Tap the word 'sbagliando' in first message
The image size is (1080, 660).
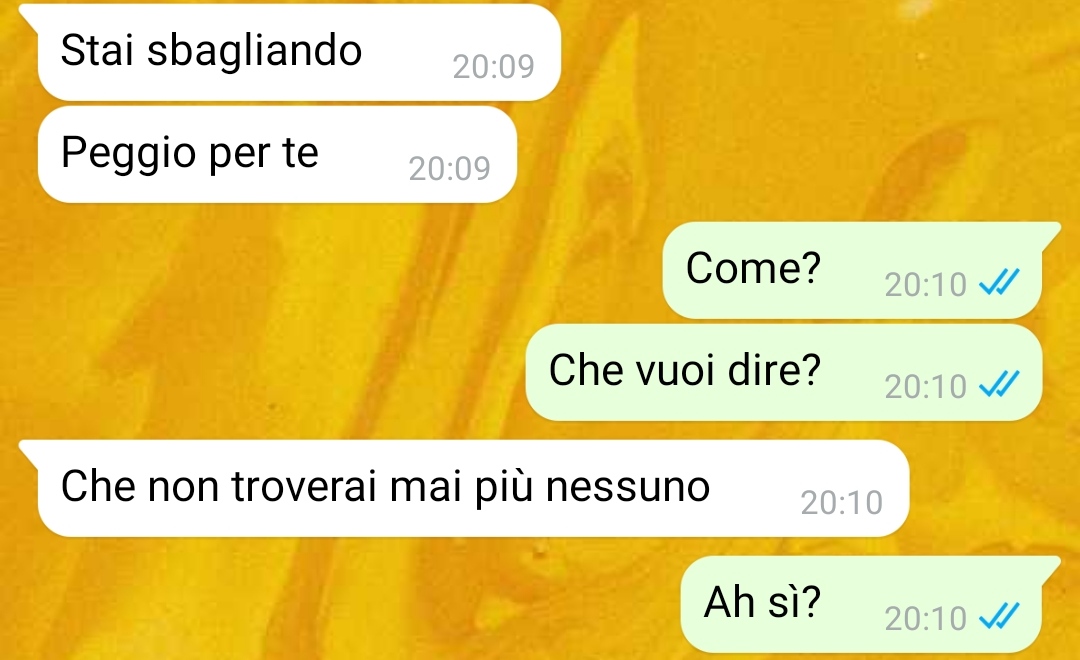point(254,51)
